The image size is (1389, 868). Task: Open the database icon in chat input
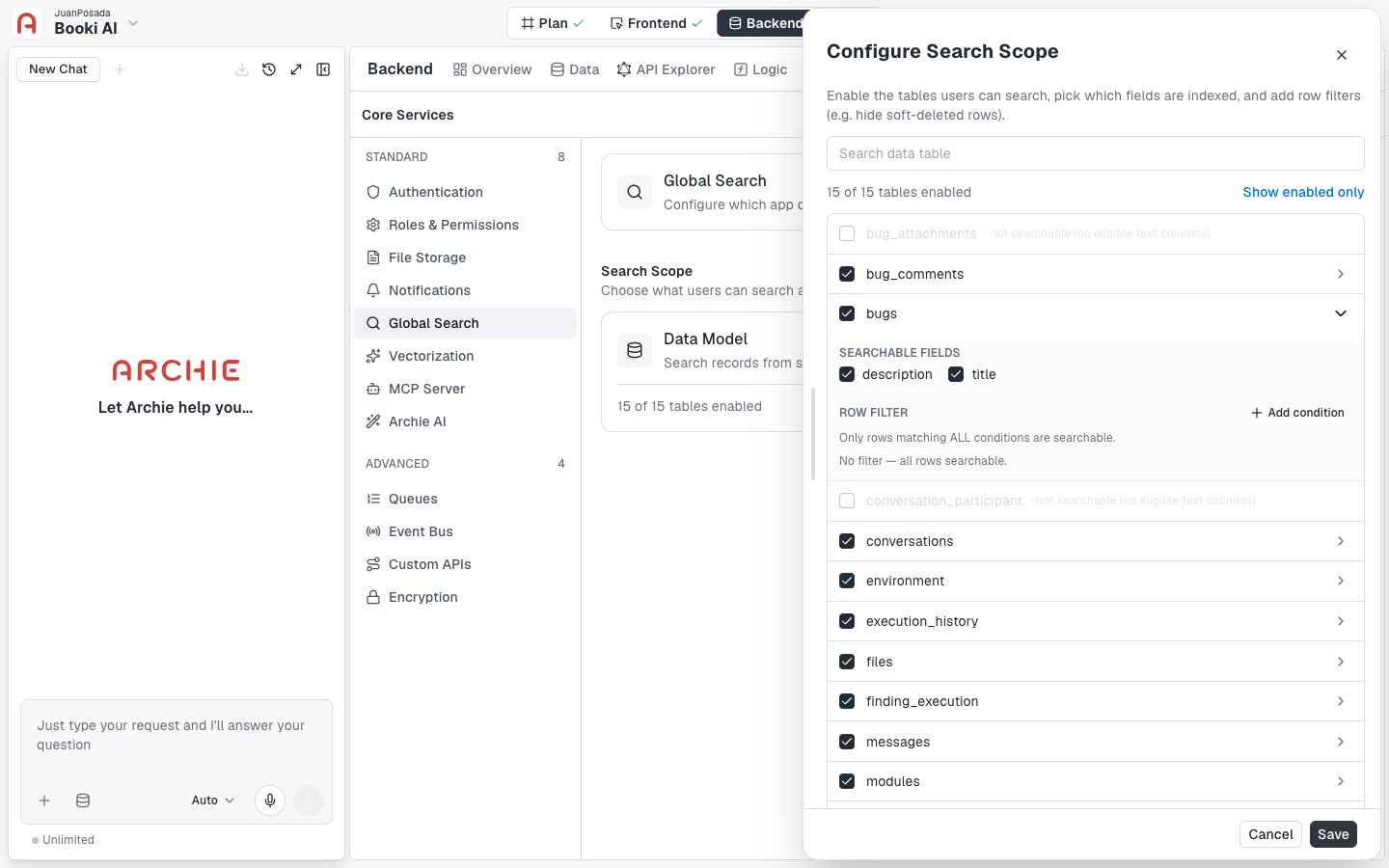(83, 800)
